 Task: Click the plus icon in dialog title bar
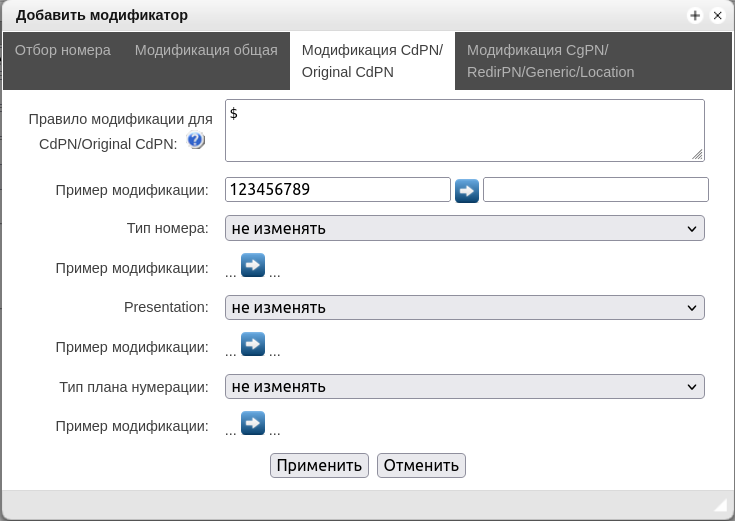point(695,16)
